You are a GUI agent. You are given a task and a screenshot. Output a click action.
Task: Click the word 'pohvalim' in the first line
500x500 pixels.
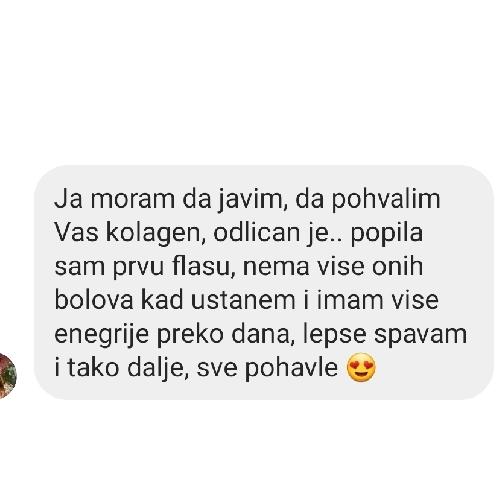pos(386,199)
